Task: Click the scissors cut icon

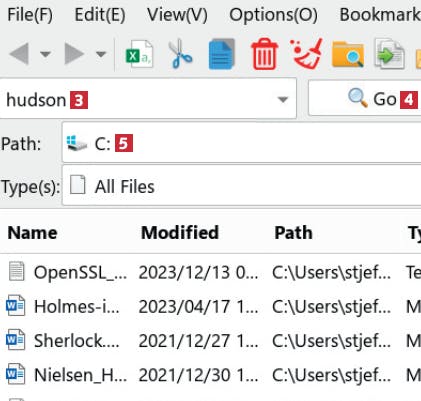Action: coord(180,54)
